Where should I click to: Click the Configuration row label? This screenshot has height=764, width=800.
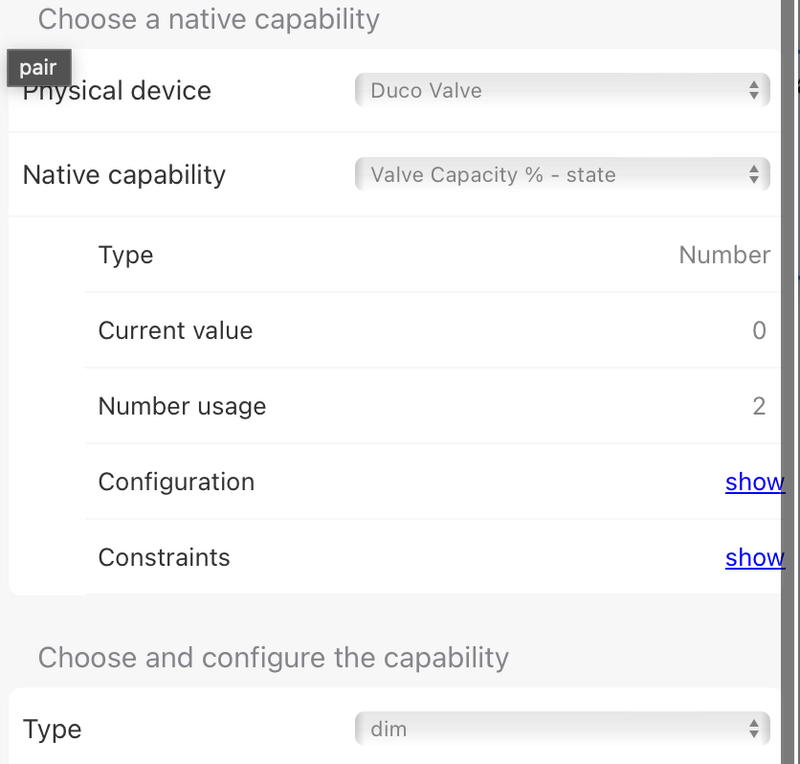pos(176,482)
